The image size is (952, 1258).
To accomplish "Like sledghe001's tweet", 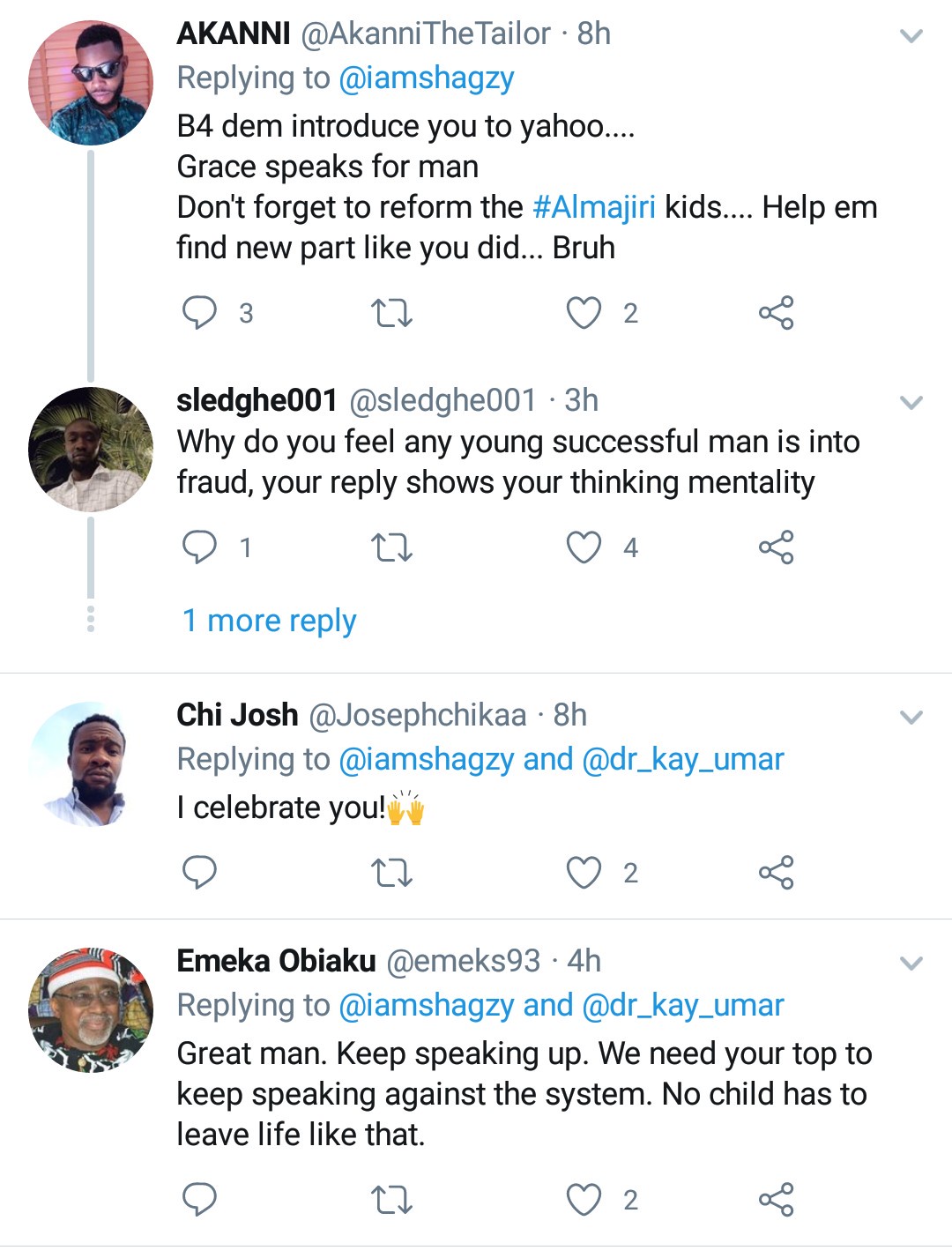I will point(584,547).
